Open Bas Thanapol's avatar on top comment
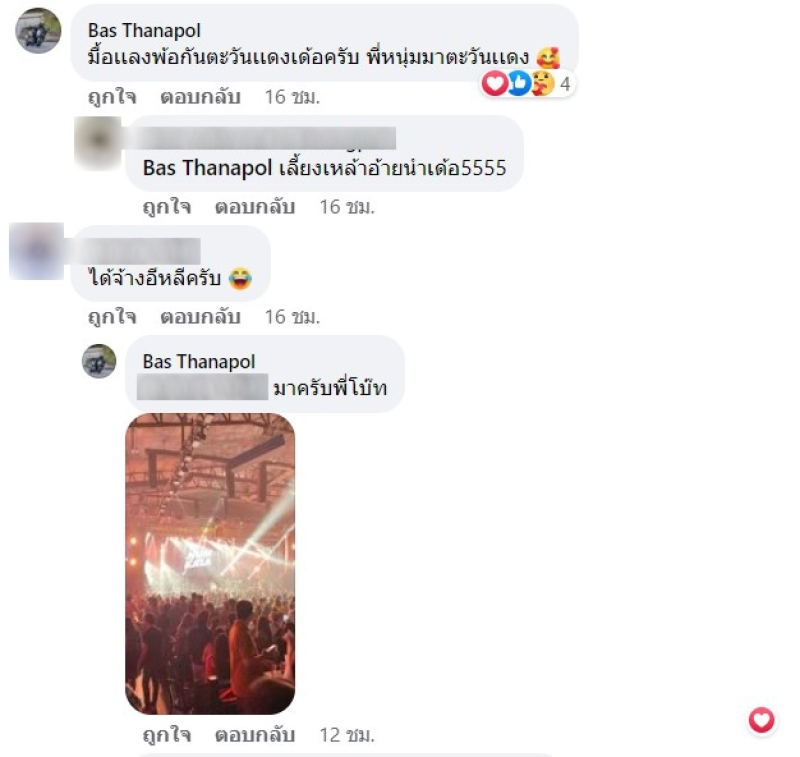Screen dimensions: 800x757 pos(38,31)
